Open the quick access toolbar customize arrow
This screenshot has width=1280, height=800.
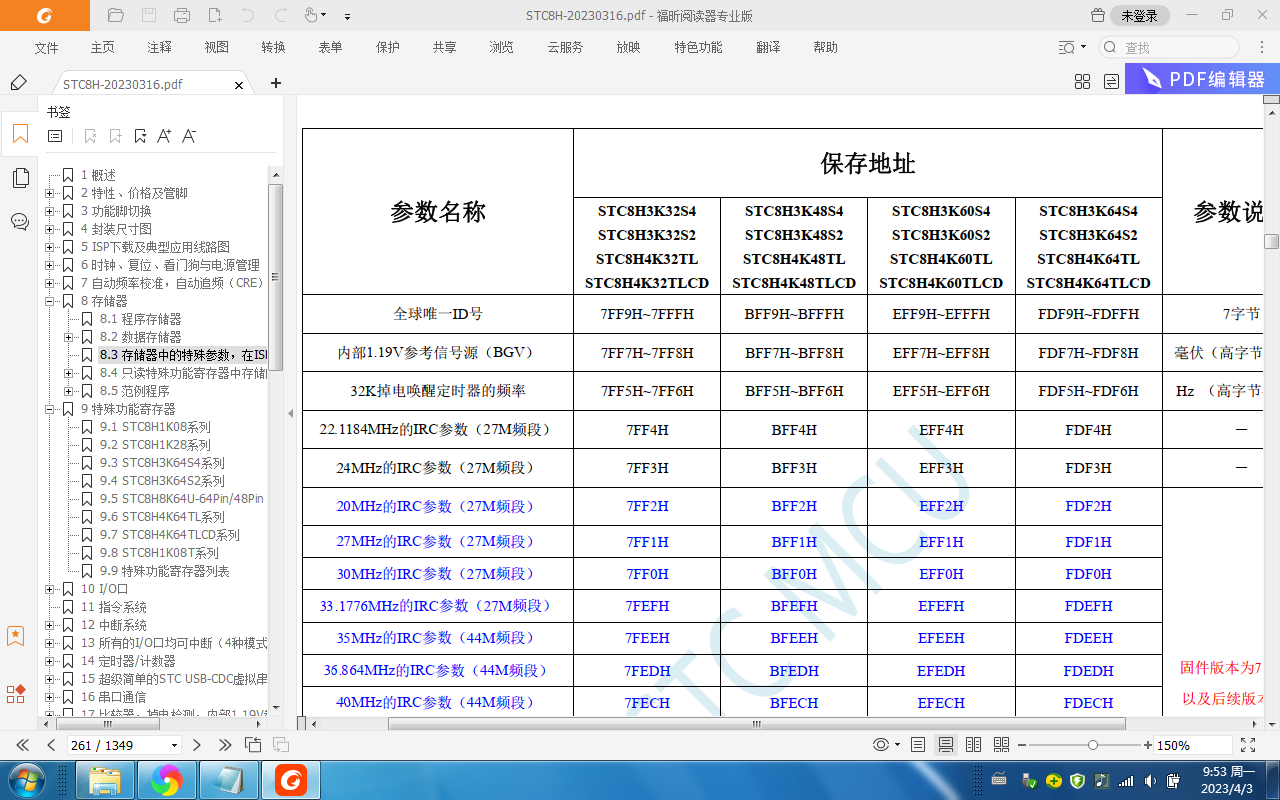click(347, 16)
